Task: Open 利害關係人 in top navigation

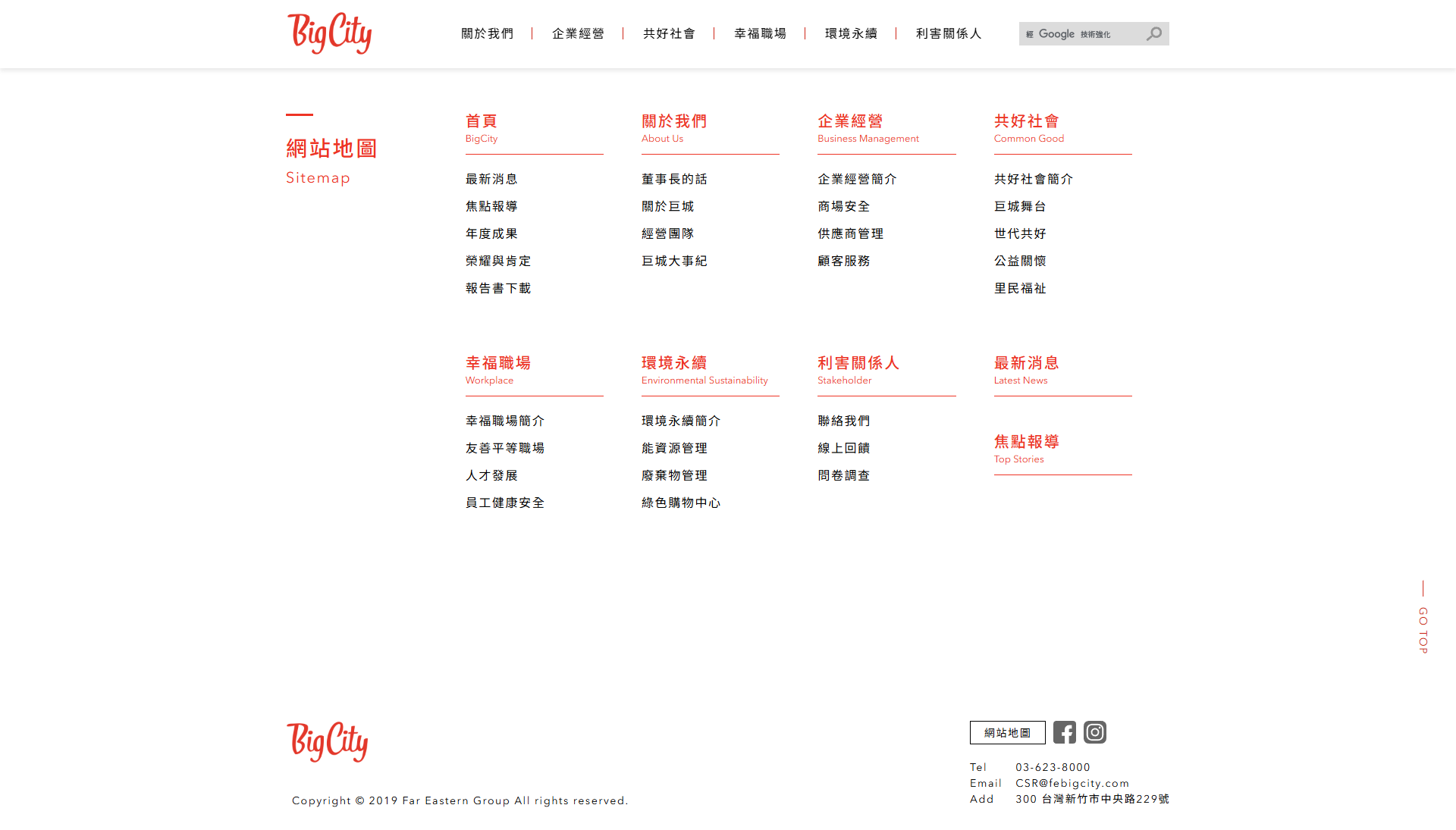Action: [x=948, y=33]
